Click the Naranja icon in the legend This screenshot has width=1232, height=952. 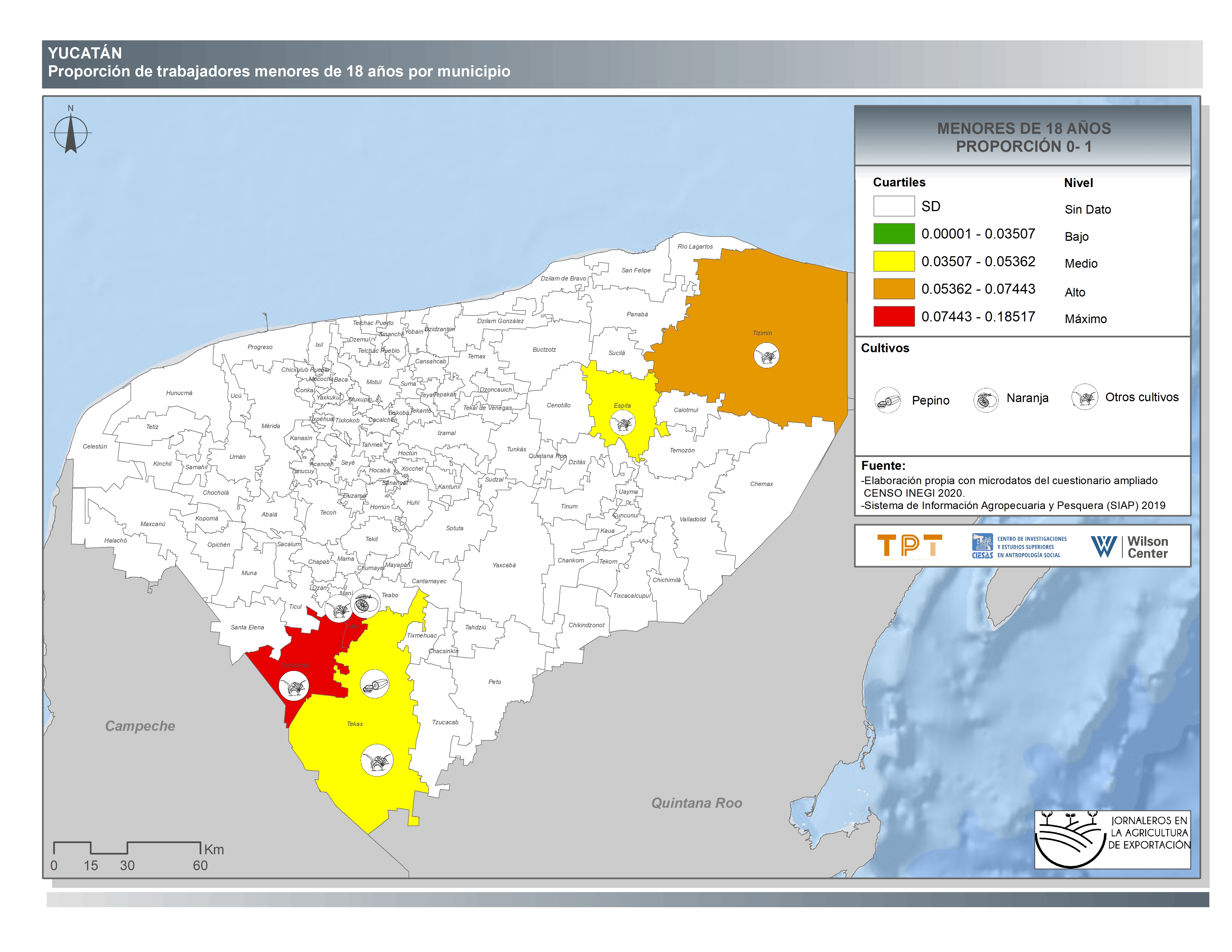coord(986,400)
